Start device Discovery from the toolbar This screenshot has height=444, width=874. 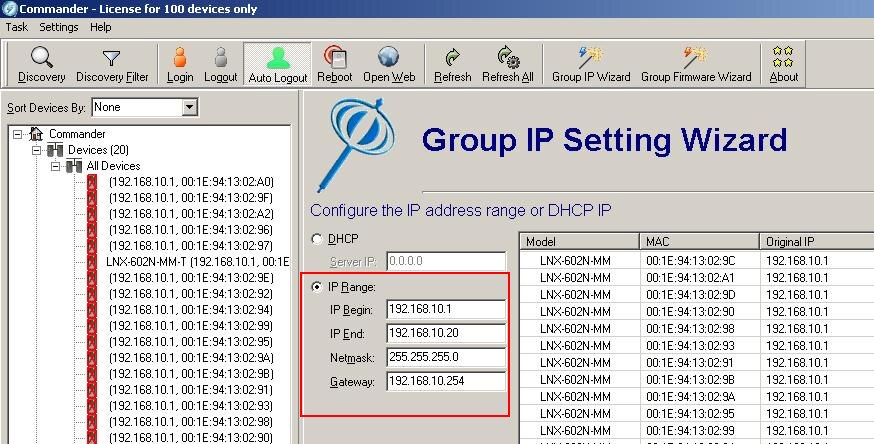[x=41, y=65]
